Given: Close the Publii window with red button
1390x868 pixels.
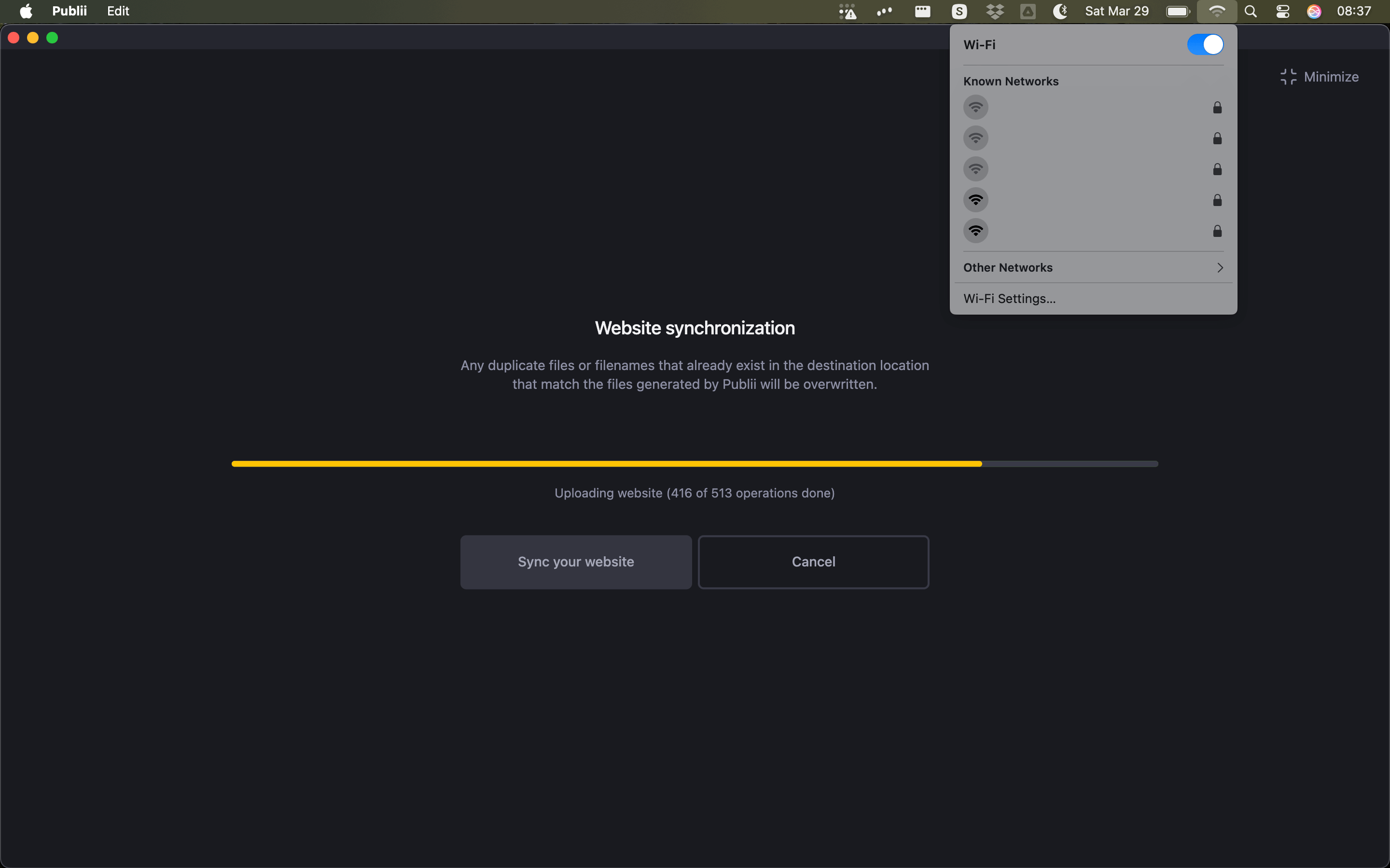Looking at the screenshot, I should point(14,38).
